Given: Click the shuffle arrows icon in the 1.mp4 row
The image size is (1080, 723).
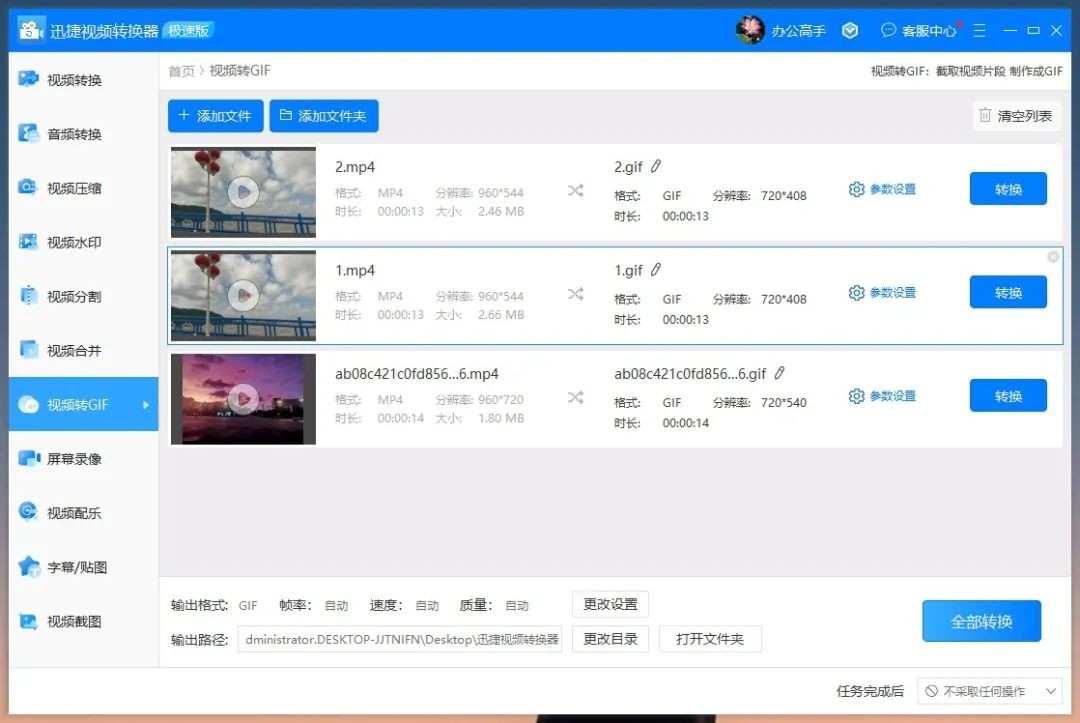Looking at the screenshot, I should click(576, 294).
